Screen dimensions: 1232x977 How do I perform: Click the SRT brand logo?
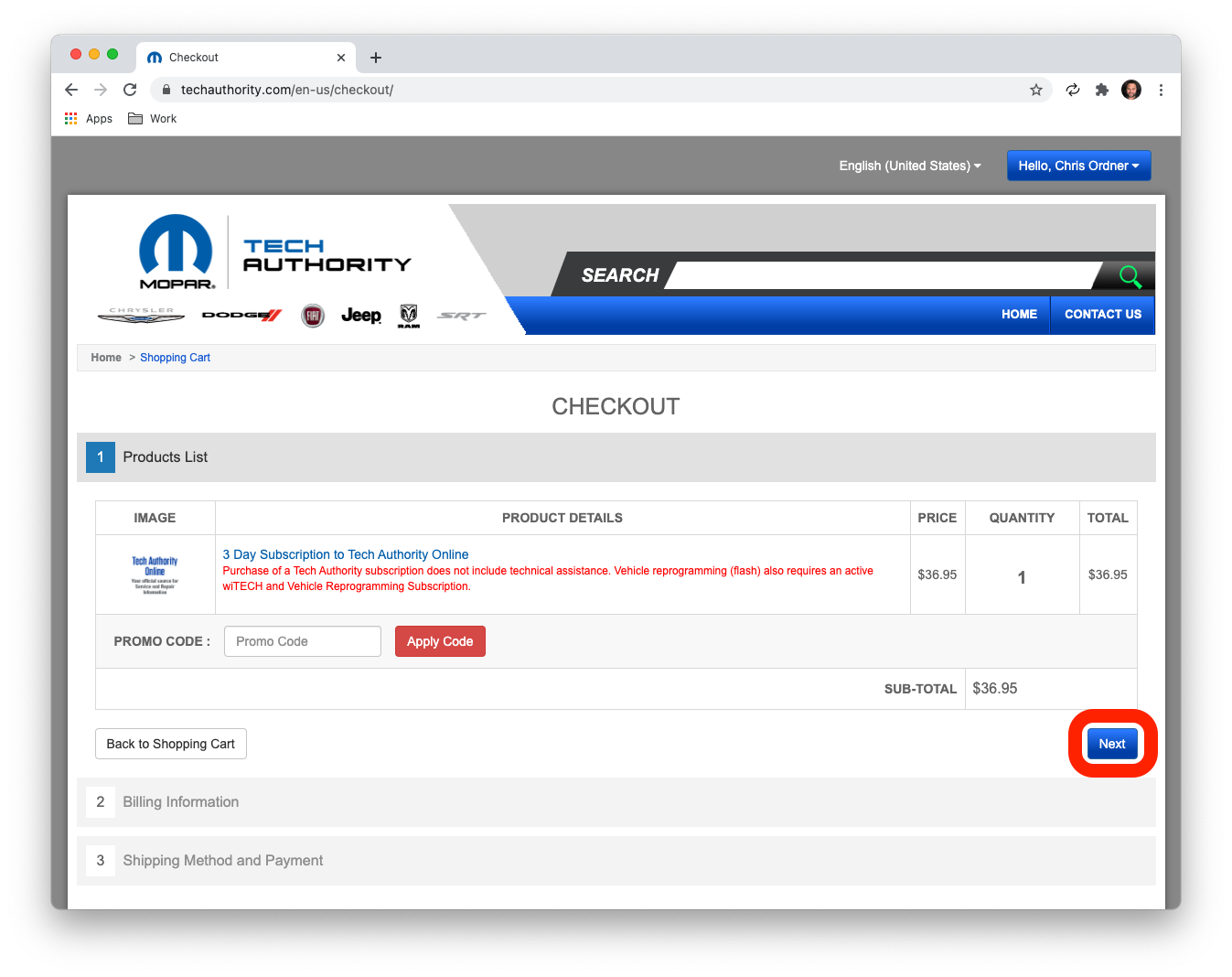(462, 316)
